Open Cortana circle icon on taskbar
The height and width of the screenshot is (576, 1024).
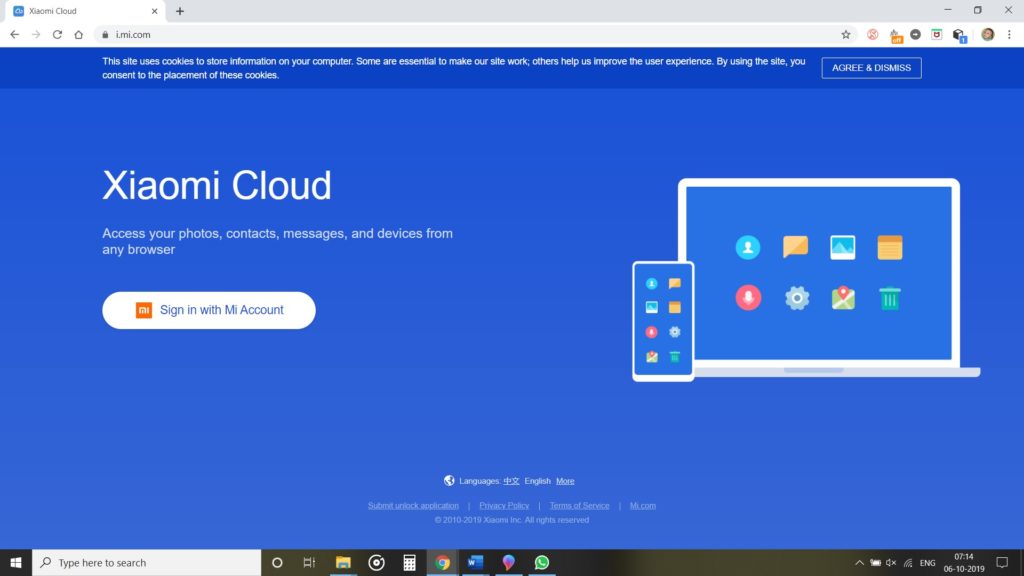tap(277, 562)
